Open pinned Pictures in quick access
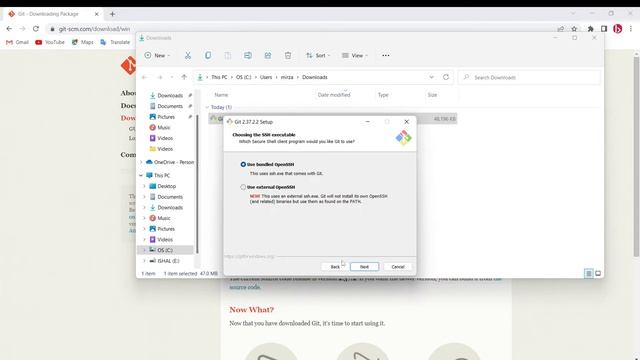This screenshot has height=360, width=640. 166,117
